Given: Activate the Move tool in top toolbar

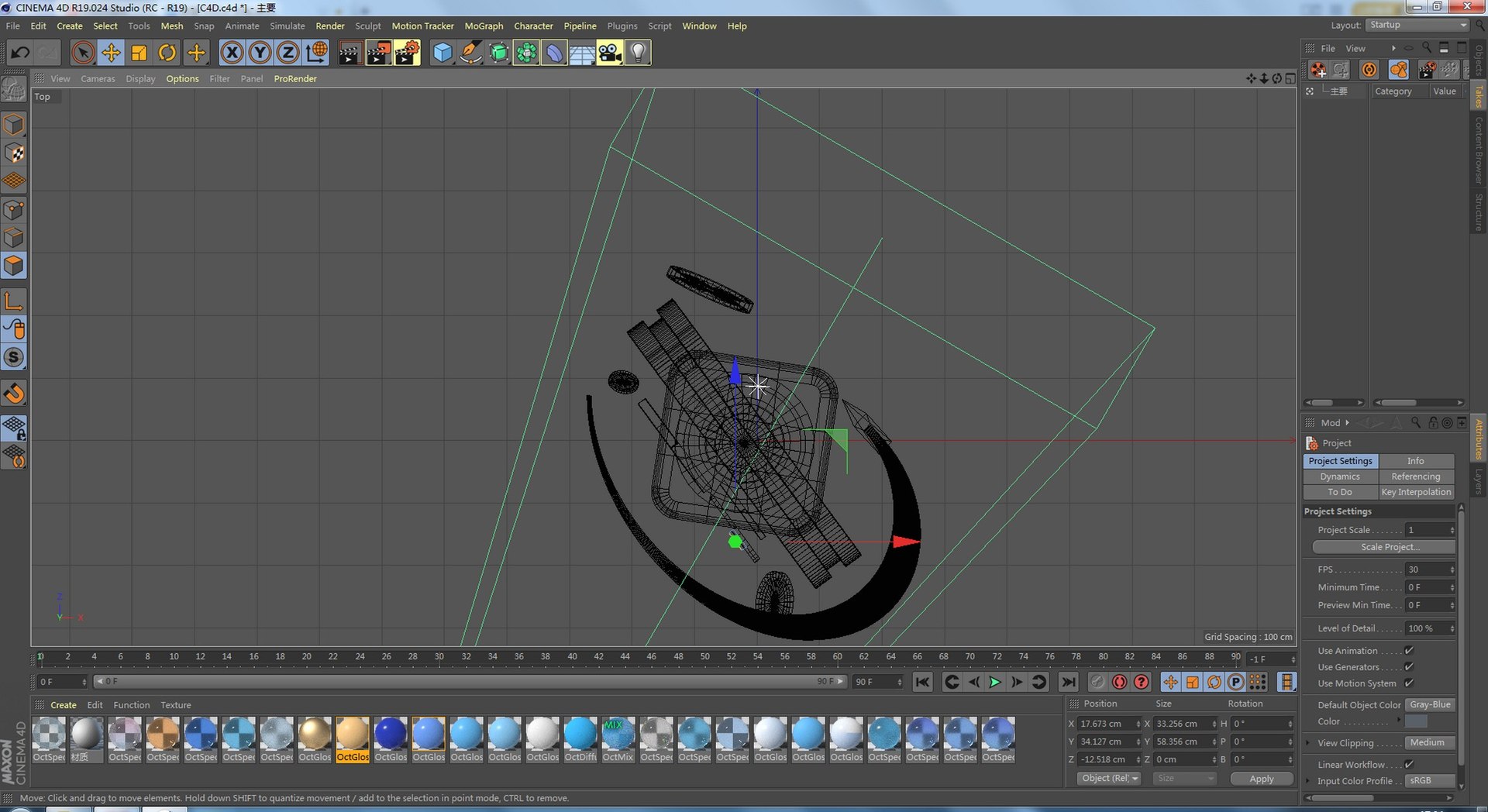Looking at the screenshot, I should point(111,53).
